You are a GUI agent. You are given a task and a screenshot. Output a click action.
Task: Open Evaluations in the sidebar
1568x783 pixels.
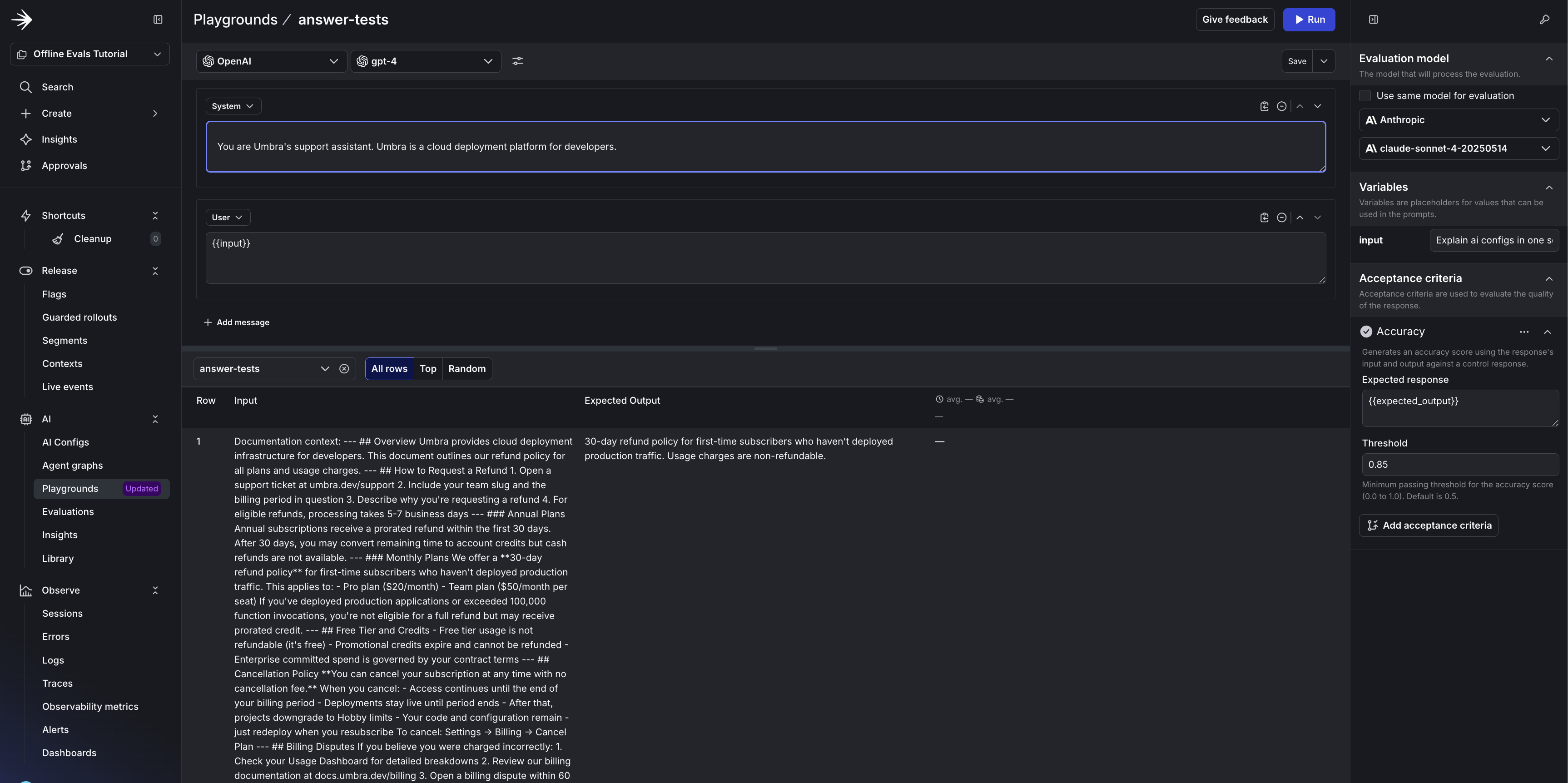coord(68,512)
